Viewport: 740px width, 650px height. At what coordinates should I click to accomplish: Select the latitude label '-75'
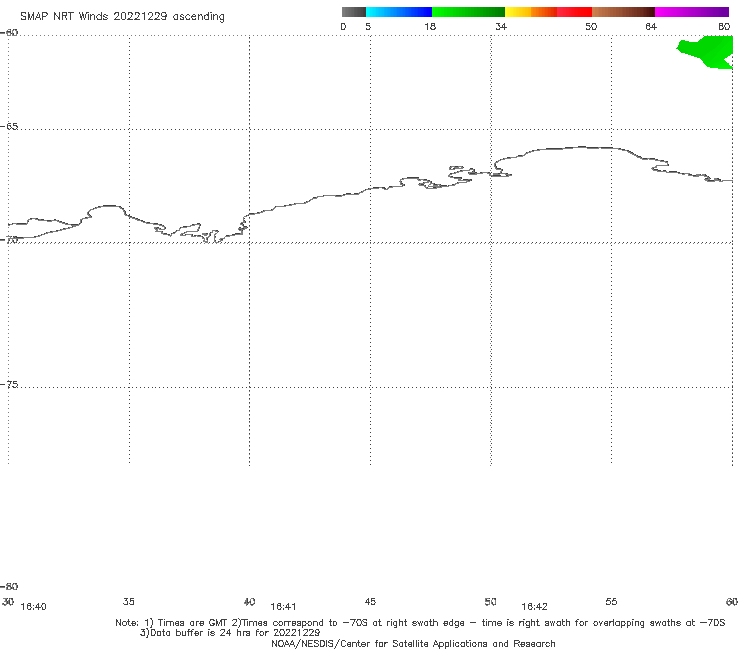pos(9,385)
